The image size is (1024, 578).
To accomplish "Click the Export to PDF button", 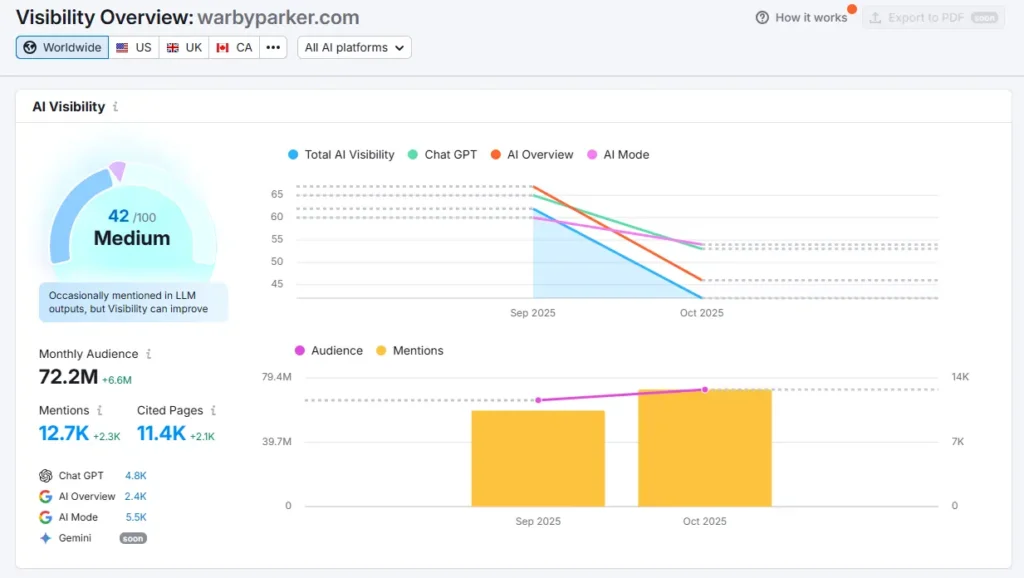I will click(932, 17).
